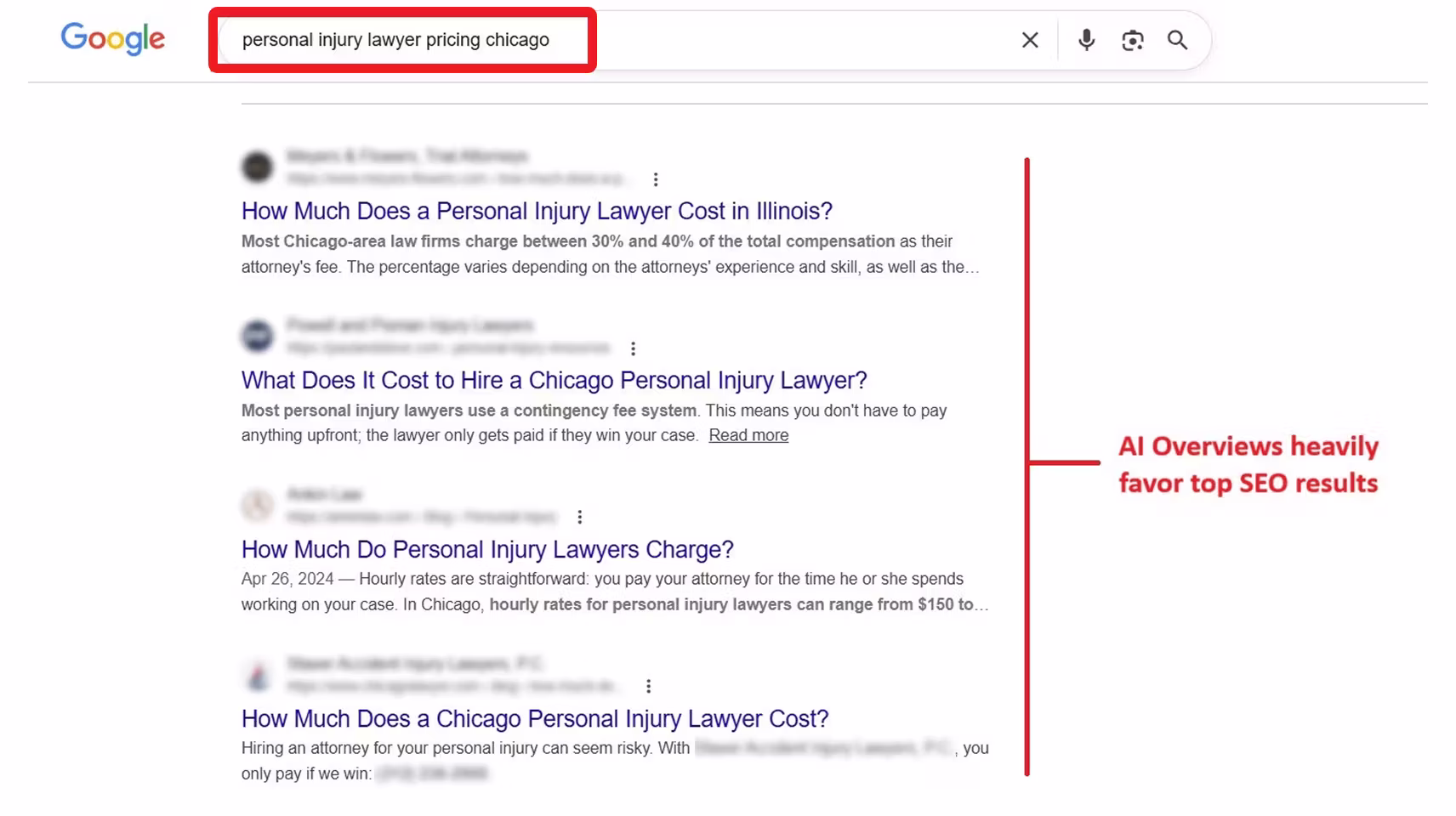Click the Google logo

tap(113, 39)
